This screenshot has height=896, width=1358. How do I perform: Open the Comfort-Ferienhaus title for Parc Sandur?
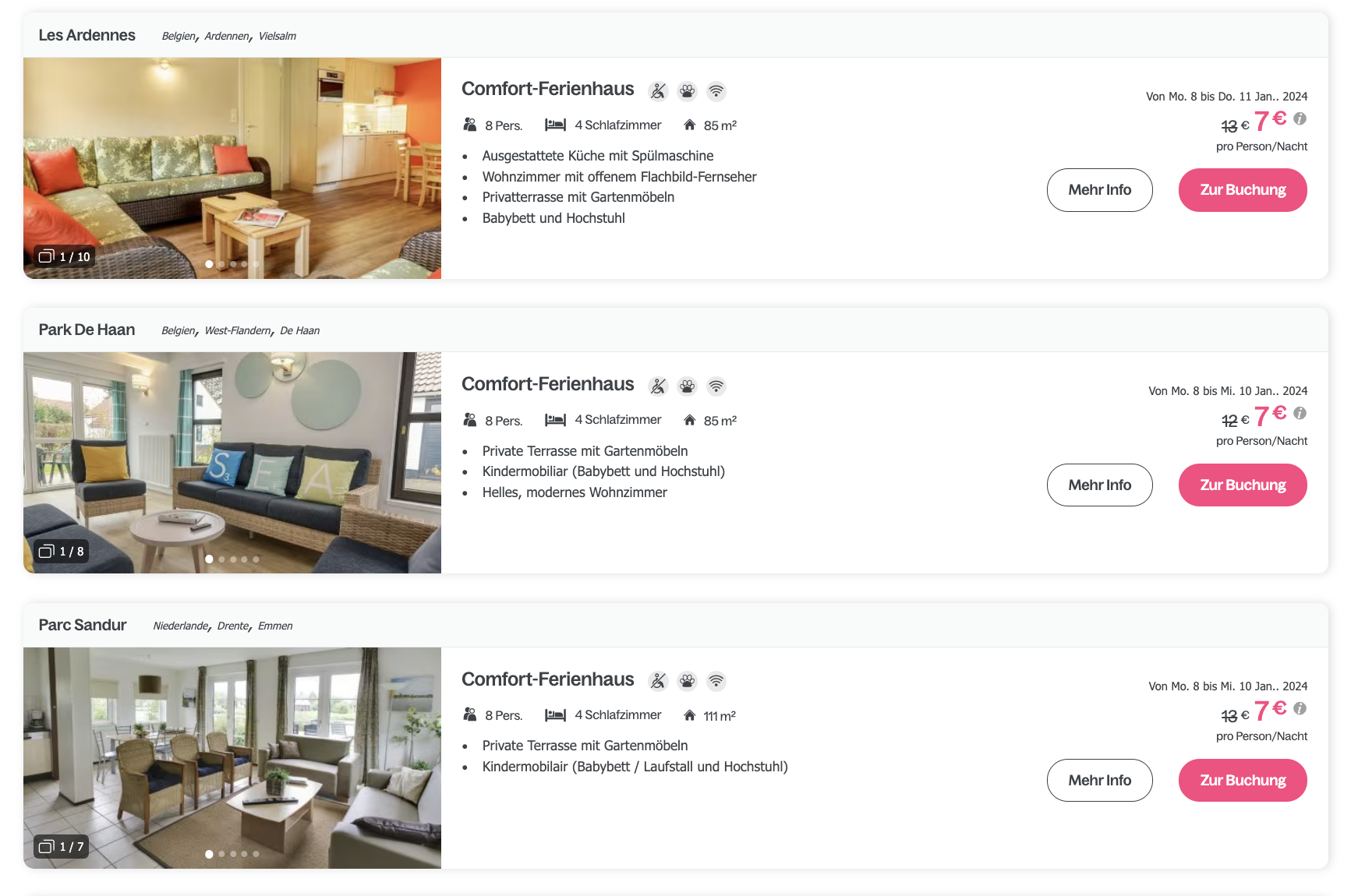tap(547, 679)
